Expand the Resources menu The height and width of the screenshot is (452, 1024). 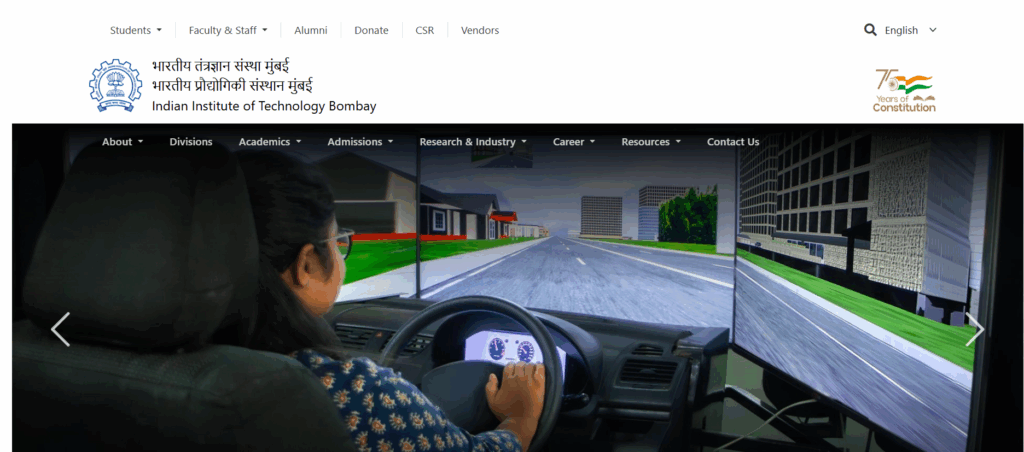pos(650,142)
